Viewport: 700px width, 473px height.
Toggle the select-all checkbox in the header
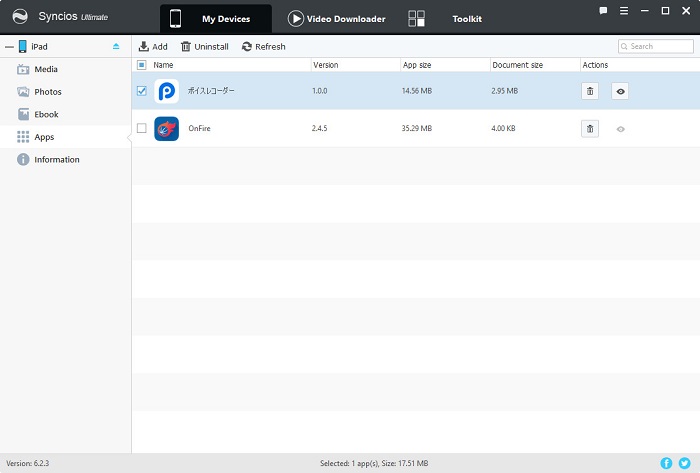[141, 65]
